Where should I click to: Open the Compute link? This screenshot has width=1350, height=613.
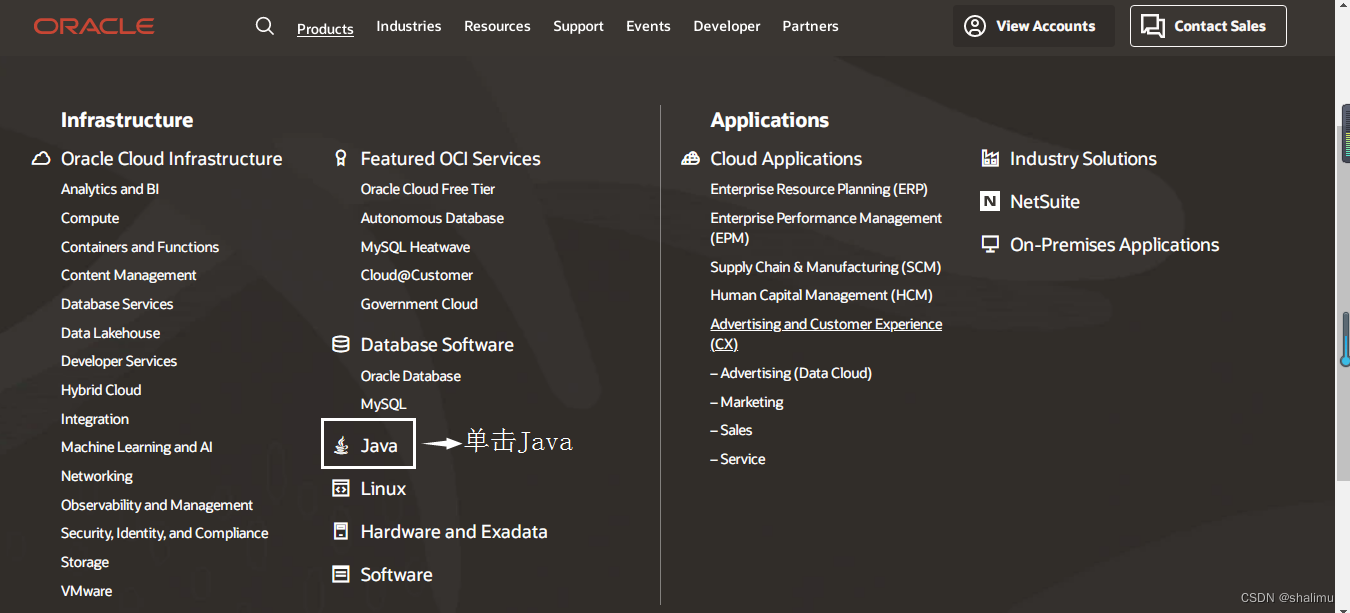point(90,218)
